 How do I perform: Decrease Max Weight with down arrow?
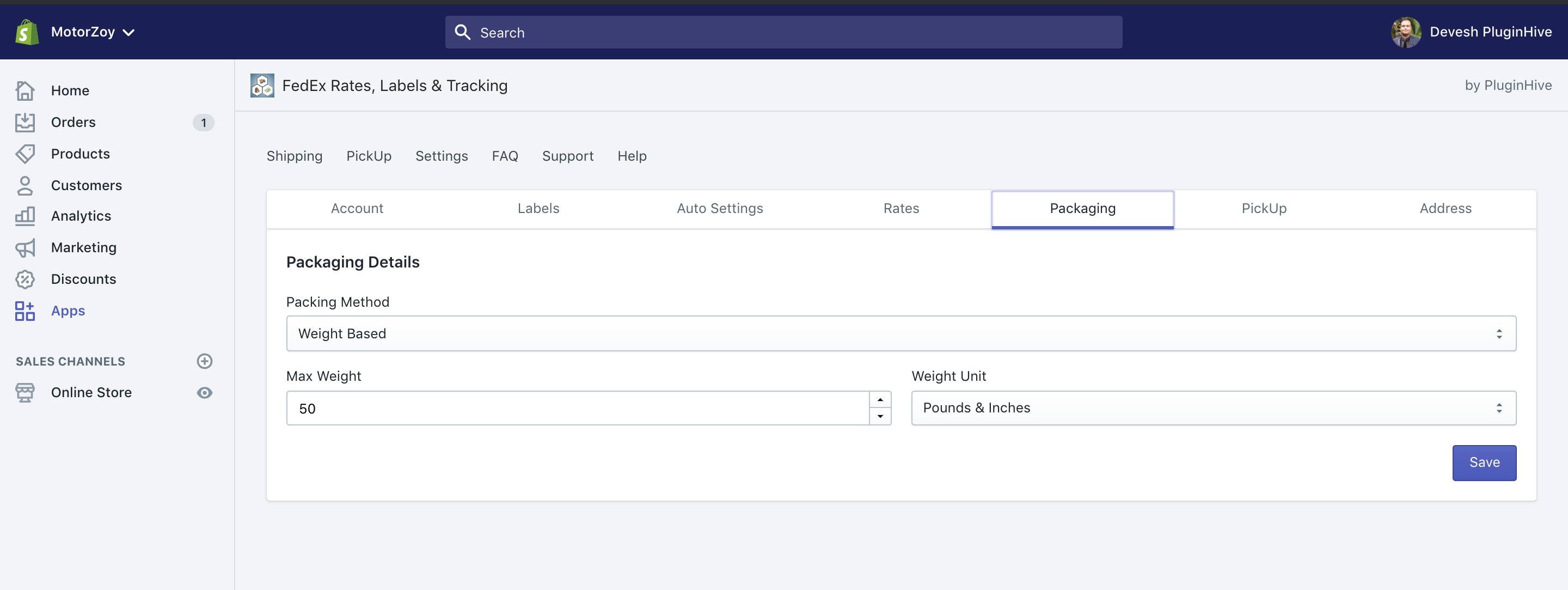(880, 416)
